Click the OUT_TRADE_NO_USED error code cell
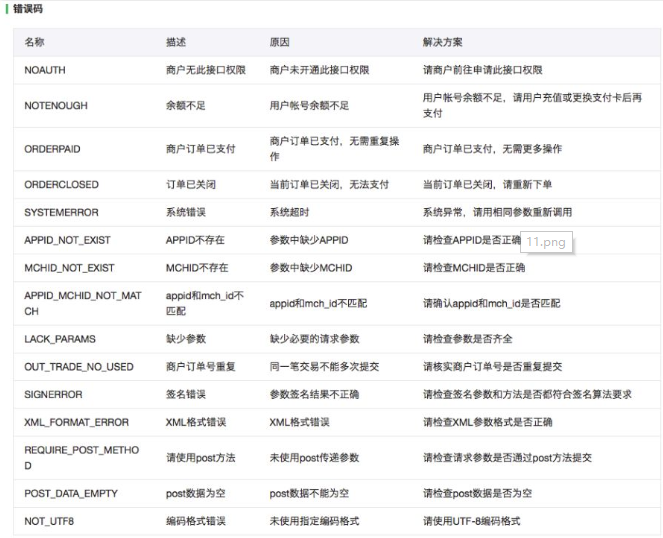663x538 pixels. tap(79, 367)
